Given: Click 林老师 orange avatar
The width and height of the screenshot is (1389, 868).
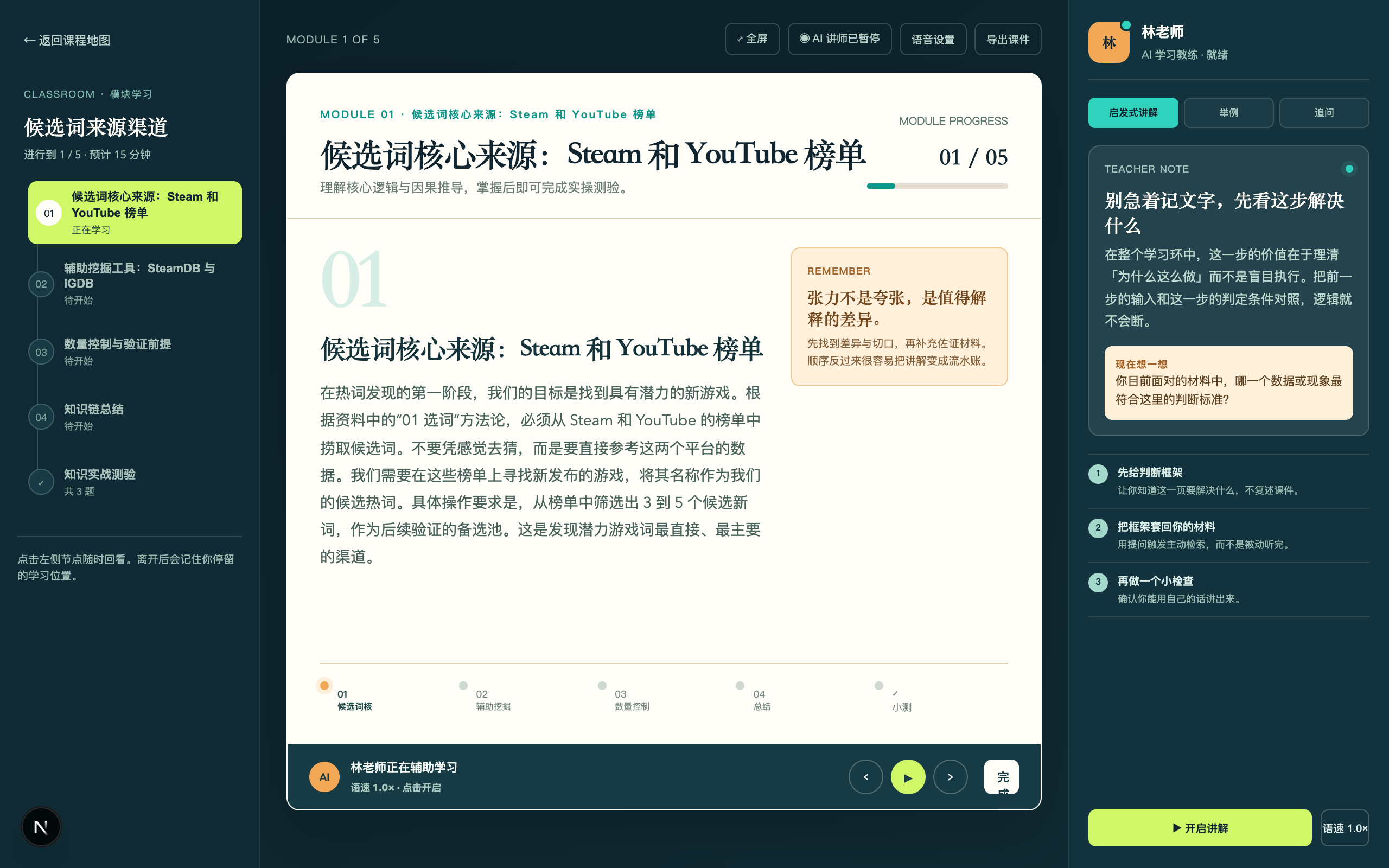Looking at the screenshot, I should [1108, 42].
